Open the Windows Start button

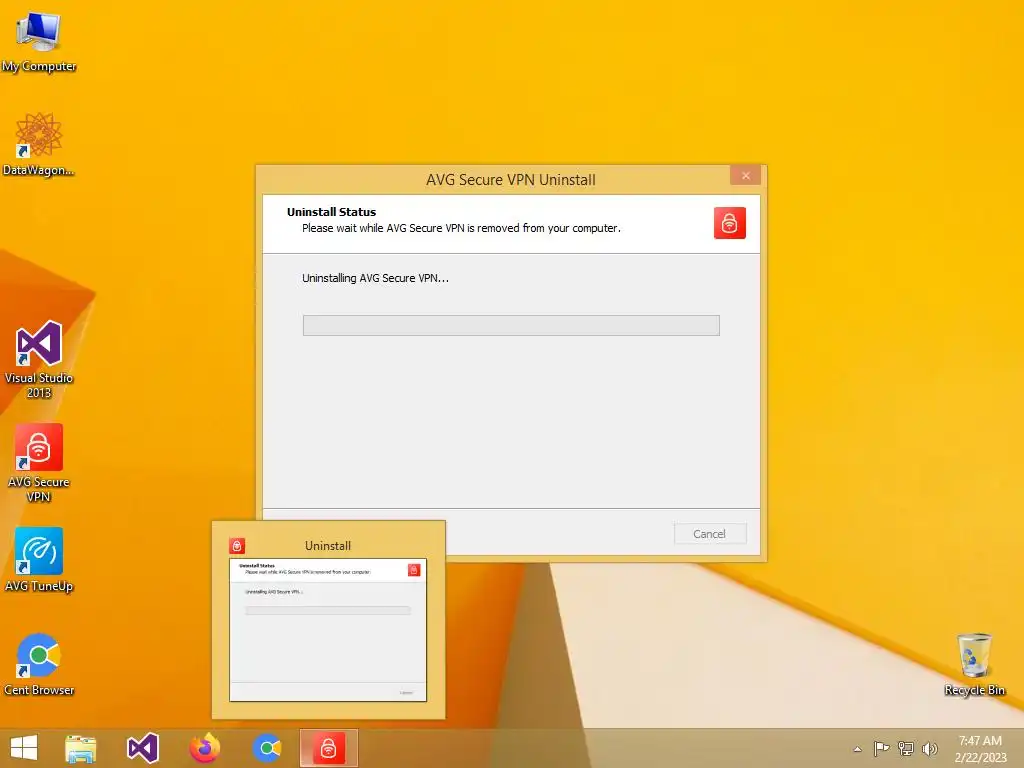pos(24,748)
